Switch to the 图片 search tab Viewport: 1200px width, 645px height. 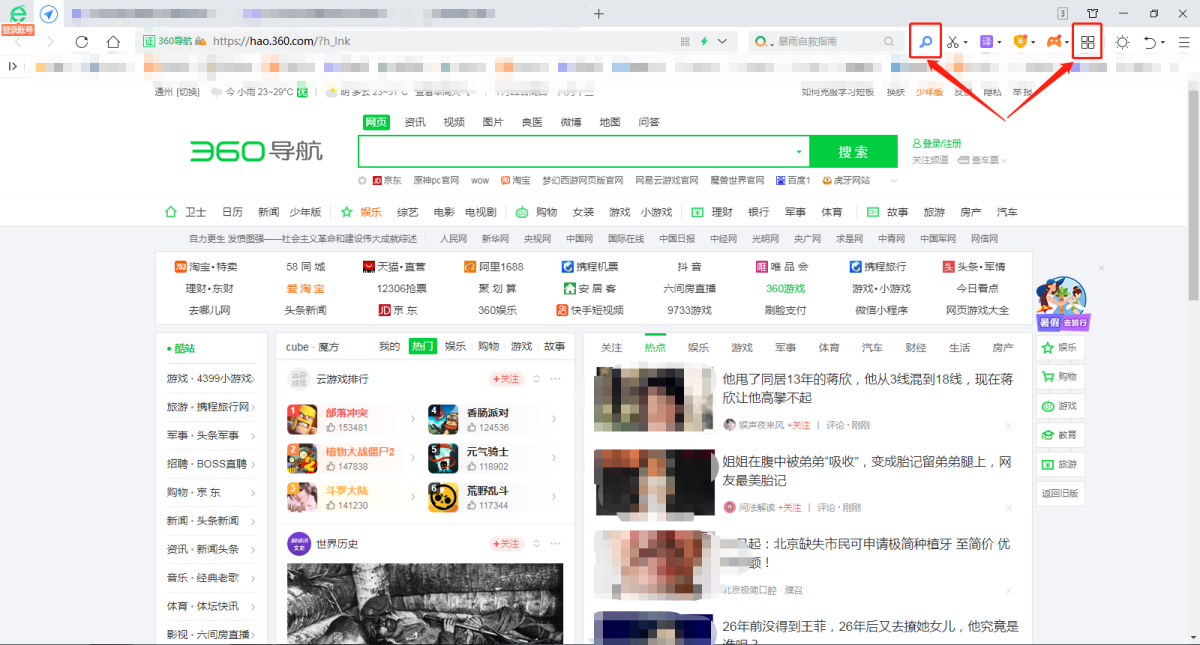(493, 122)
